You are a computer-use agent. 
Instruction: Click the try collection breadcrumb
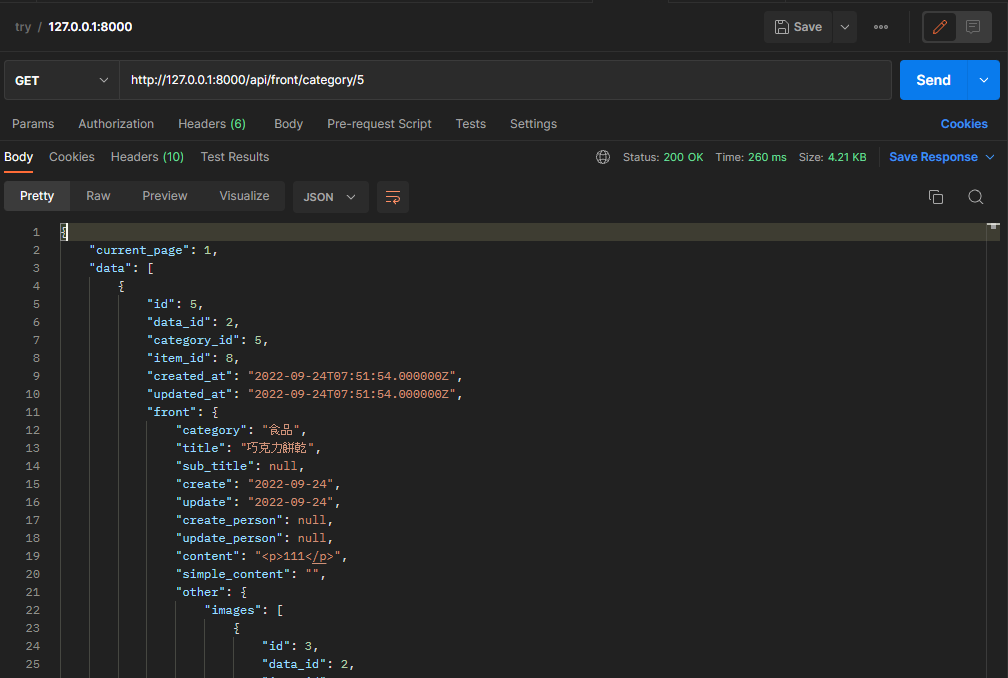(x=22, y=27)
